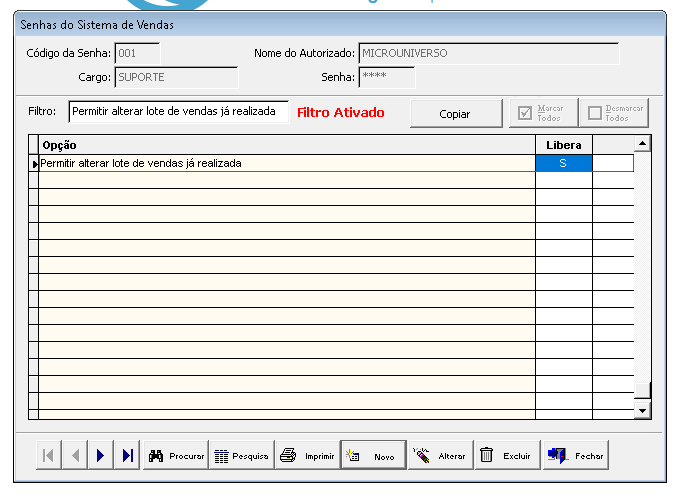Advance to the next record arrow

click(100, 456)
